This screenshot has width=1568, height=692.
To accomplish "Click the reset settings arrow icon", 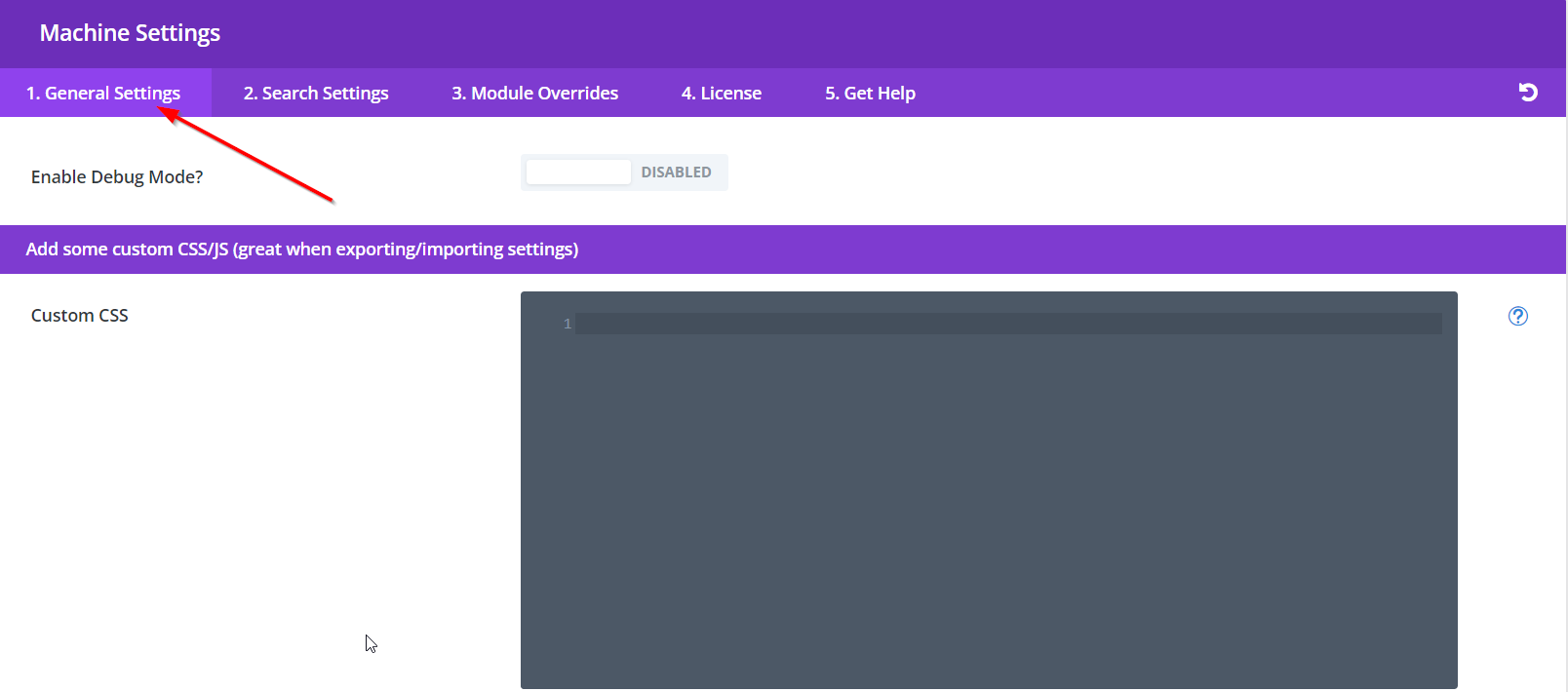I will pyautogui.click(x=1528, y=92).
